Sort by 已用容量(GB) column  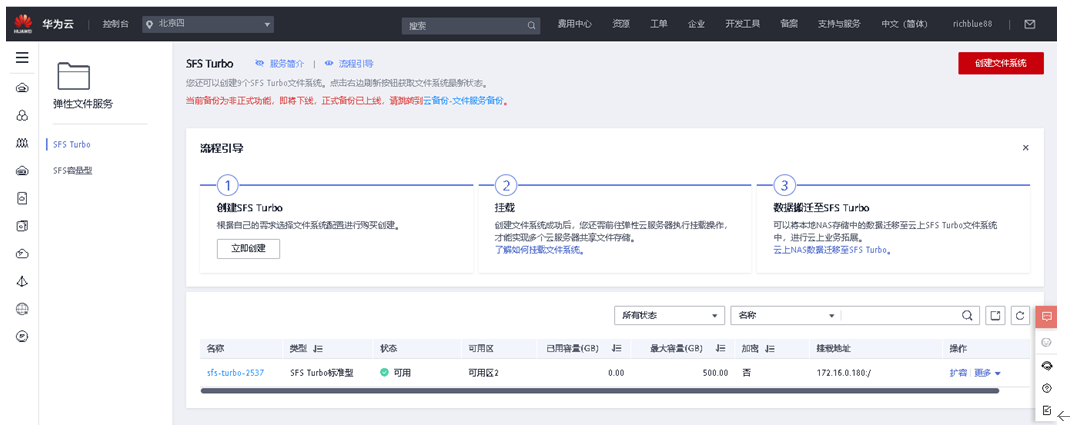pos(617,348)
